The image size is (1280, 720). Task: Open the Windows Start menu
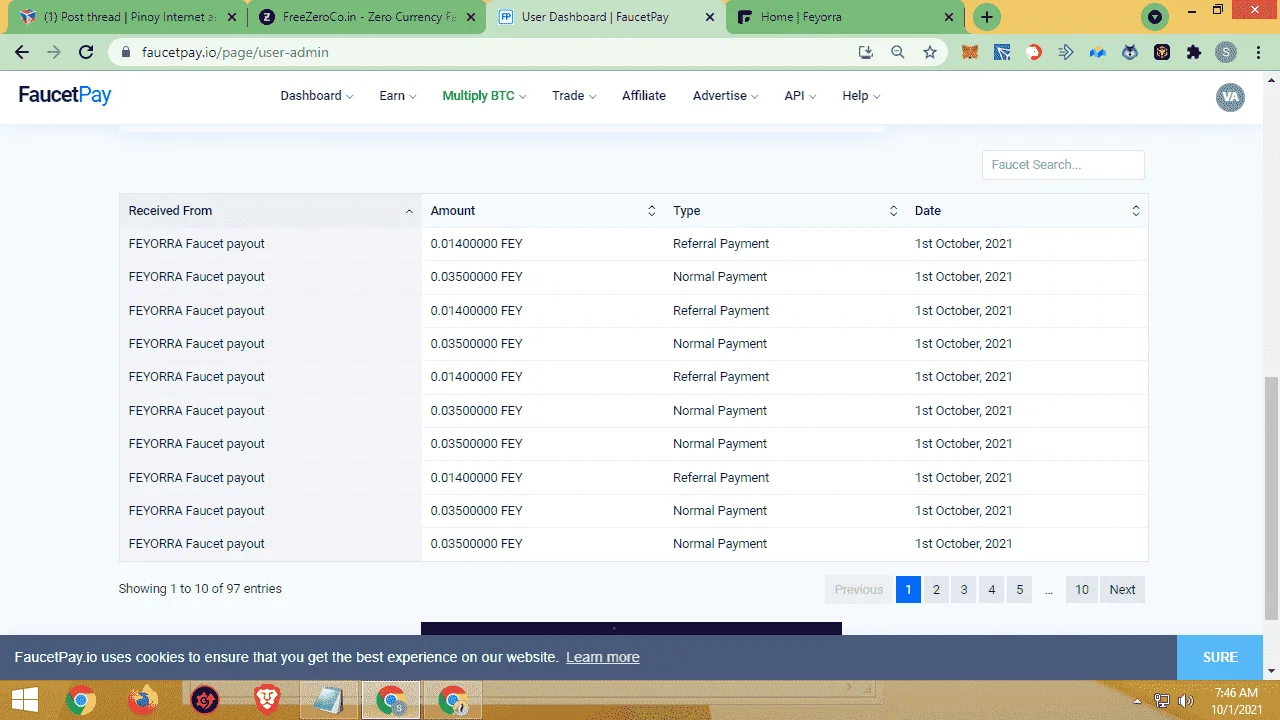(x=24, y=700)
